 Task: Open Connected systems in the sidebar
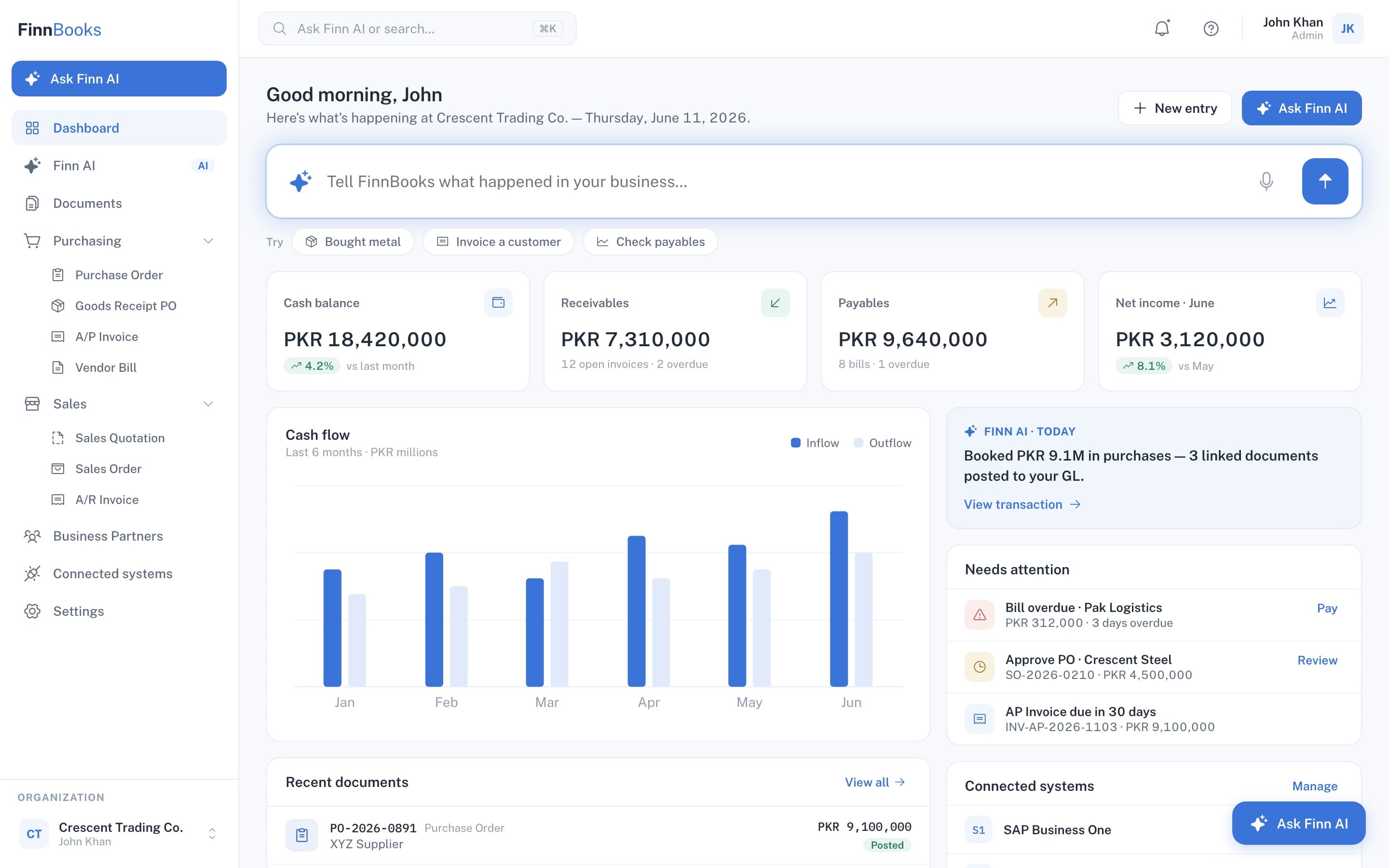119,573
